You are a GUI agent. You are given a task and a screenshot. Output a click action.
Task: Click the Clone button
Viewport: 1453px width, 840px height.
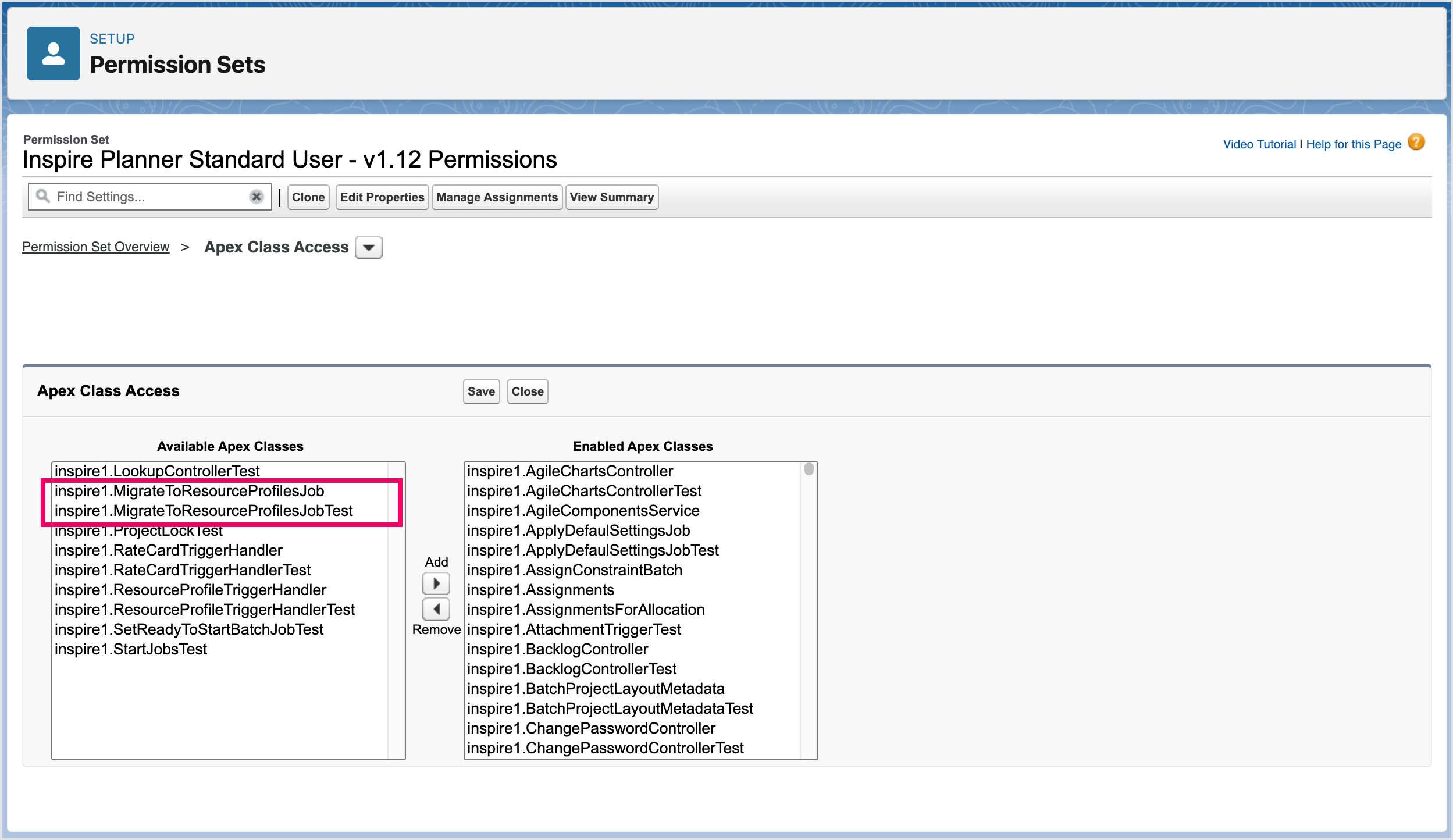coord(308,197)
